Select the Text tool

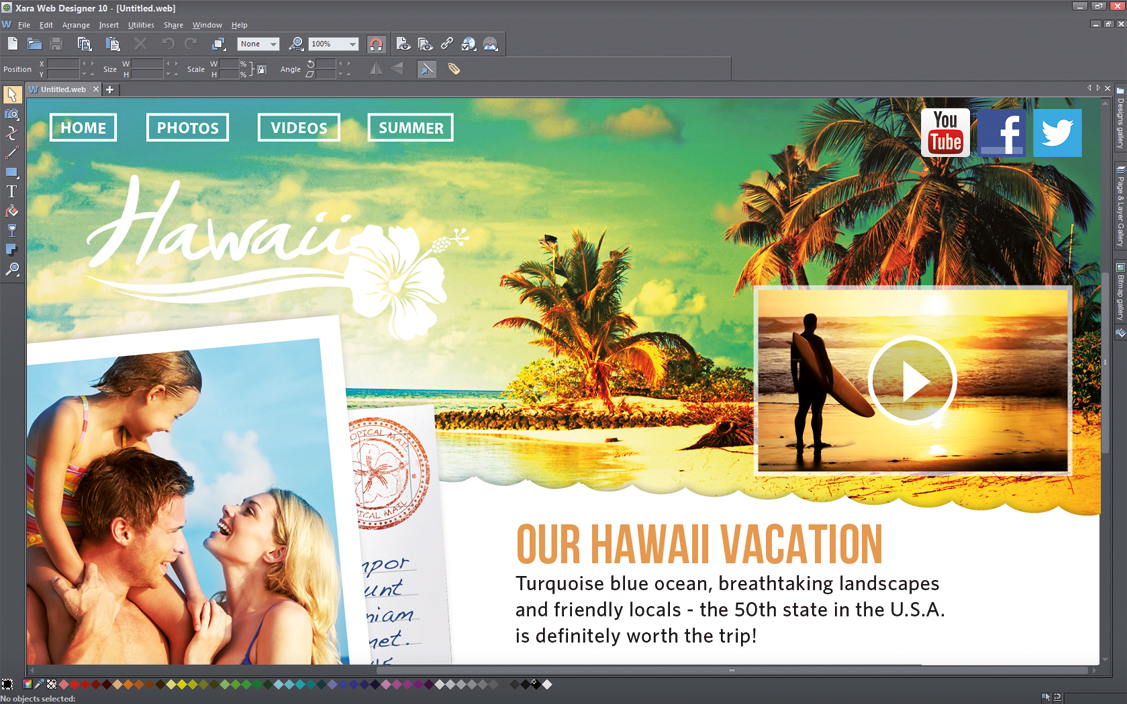click(12, 191)
